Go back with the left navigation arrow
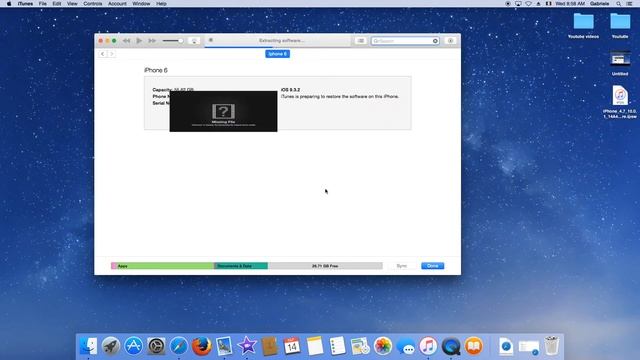 click(x=102, y=54)
